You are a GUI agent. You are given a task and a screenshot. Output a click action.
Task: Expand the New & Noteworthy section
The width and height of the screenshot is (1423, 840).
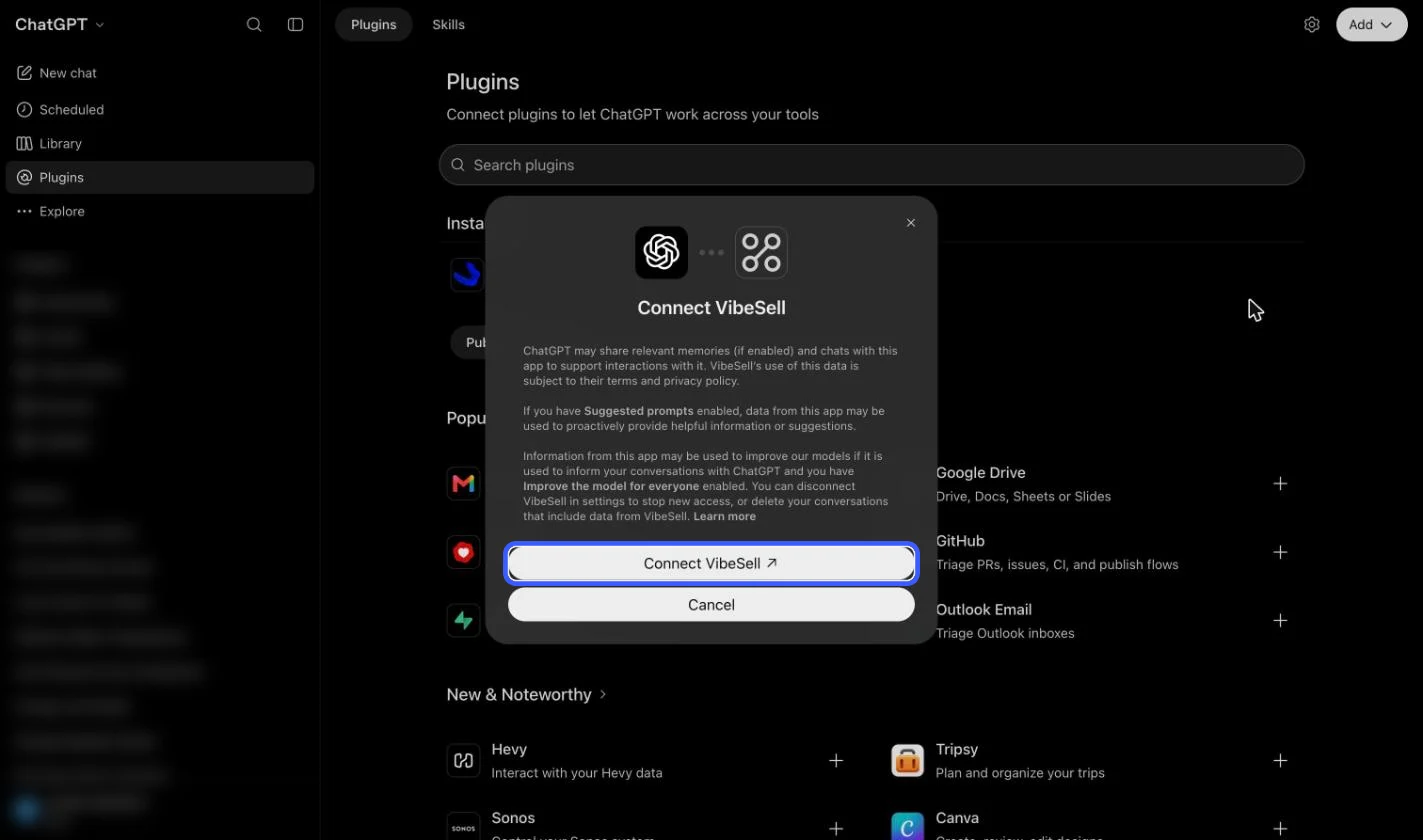click(526, 694)
